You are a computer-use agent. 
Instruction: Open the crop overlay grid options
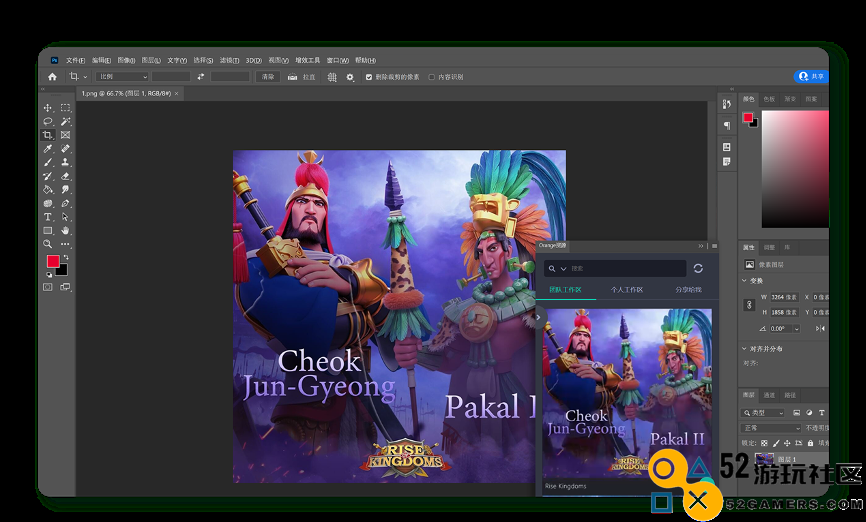(x=332, y=77)
